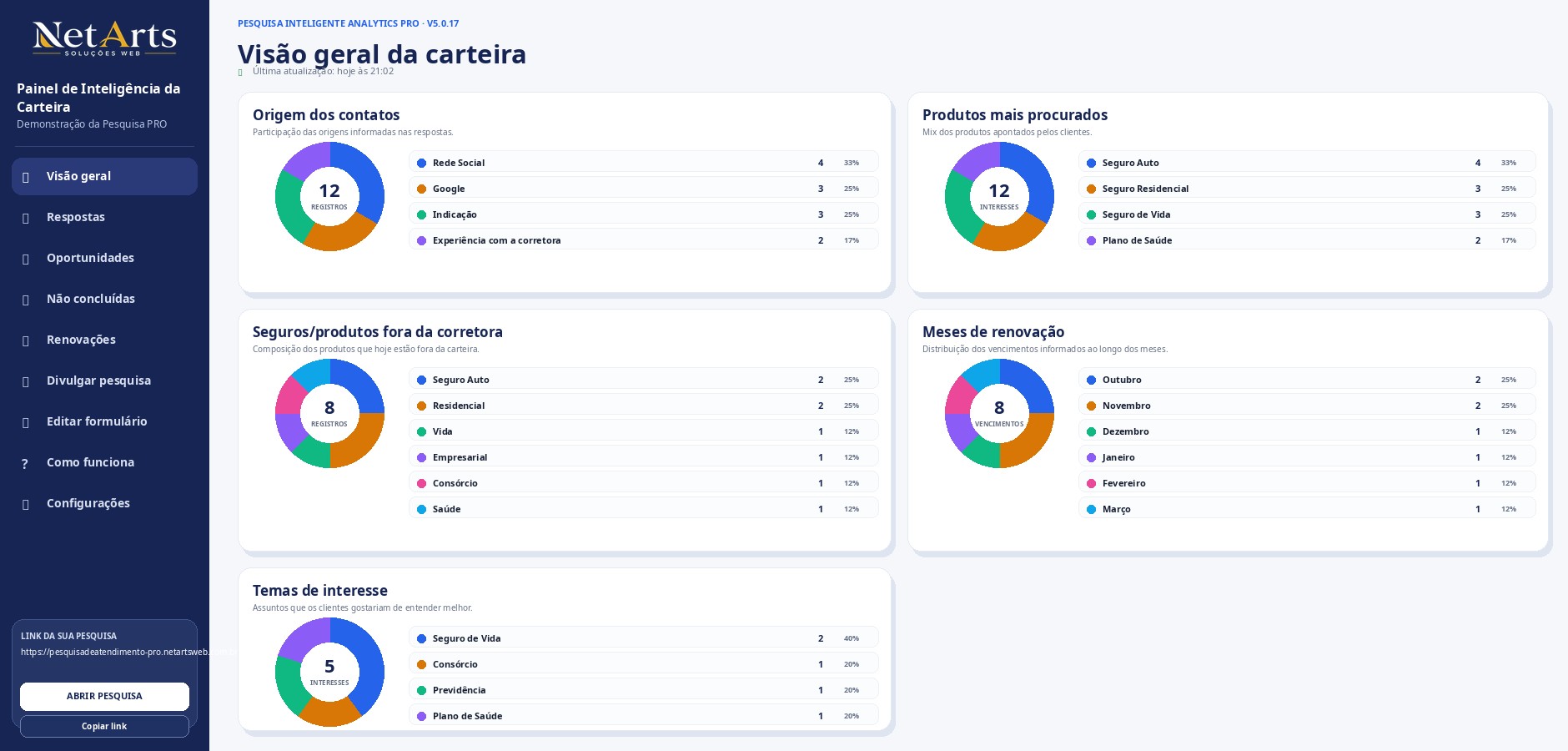Click the Visão geral da carteira heading
Image resolution: width=1568 pixels, height=751 pixels.
pyautogui.click(x=382, y=54)
